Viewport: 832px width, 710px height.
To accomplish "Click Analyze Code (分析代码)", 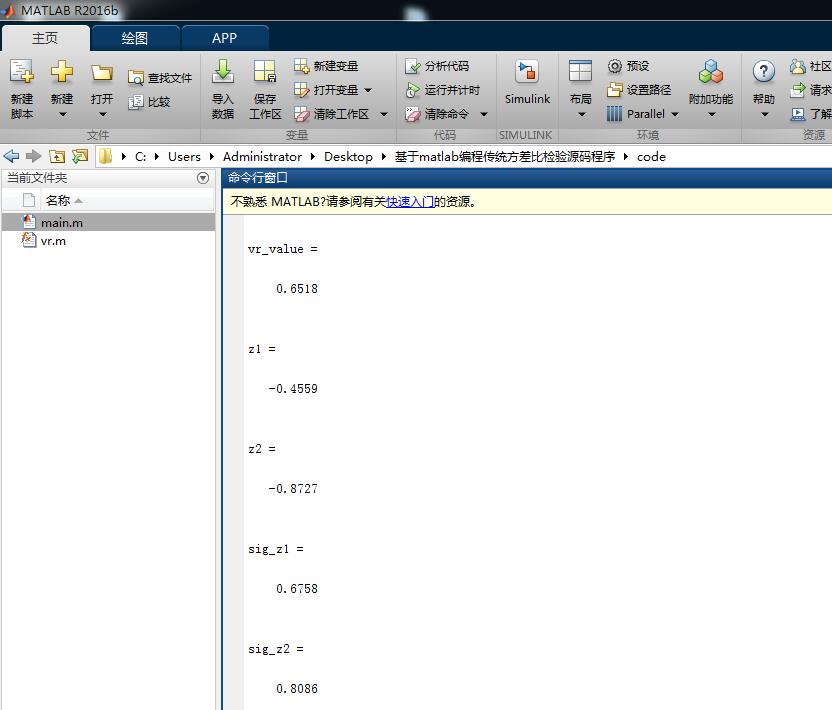I will click(x=437, y=66).
